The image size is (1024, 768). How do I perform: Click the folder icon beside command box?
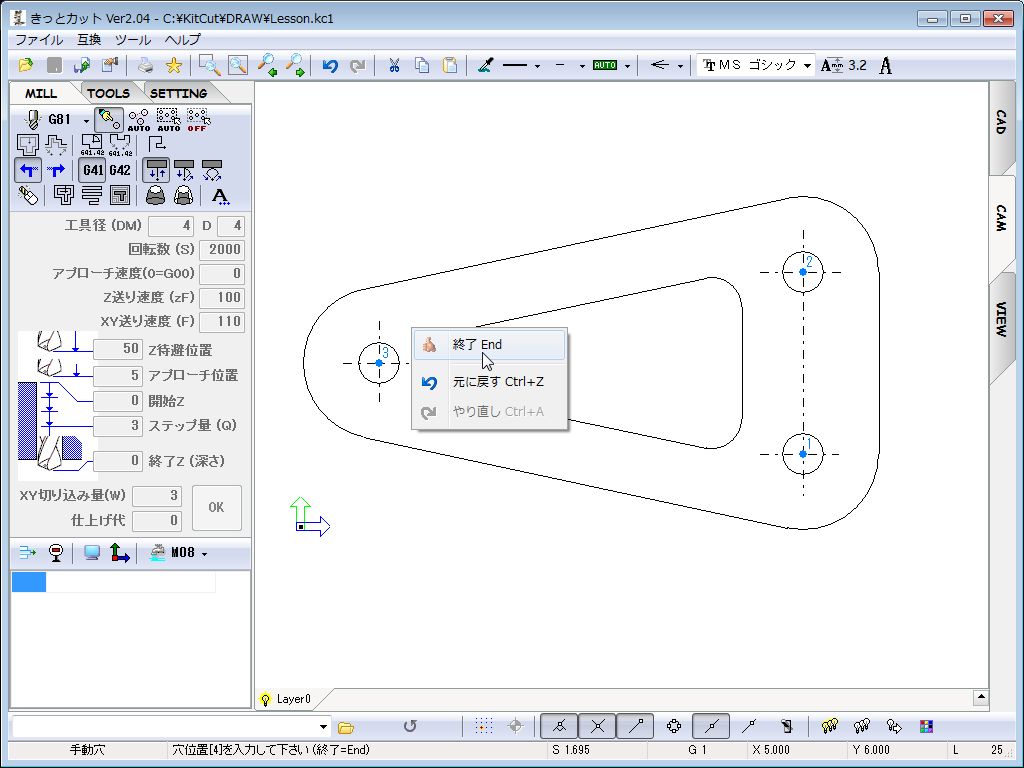346,727
